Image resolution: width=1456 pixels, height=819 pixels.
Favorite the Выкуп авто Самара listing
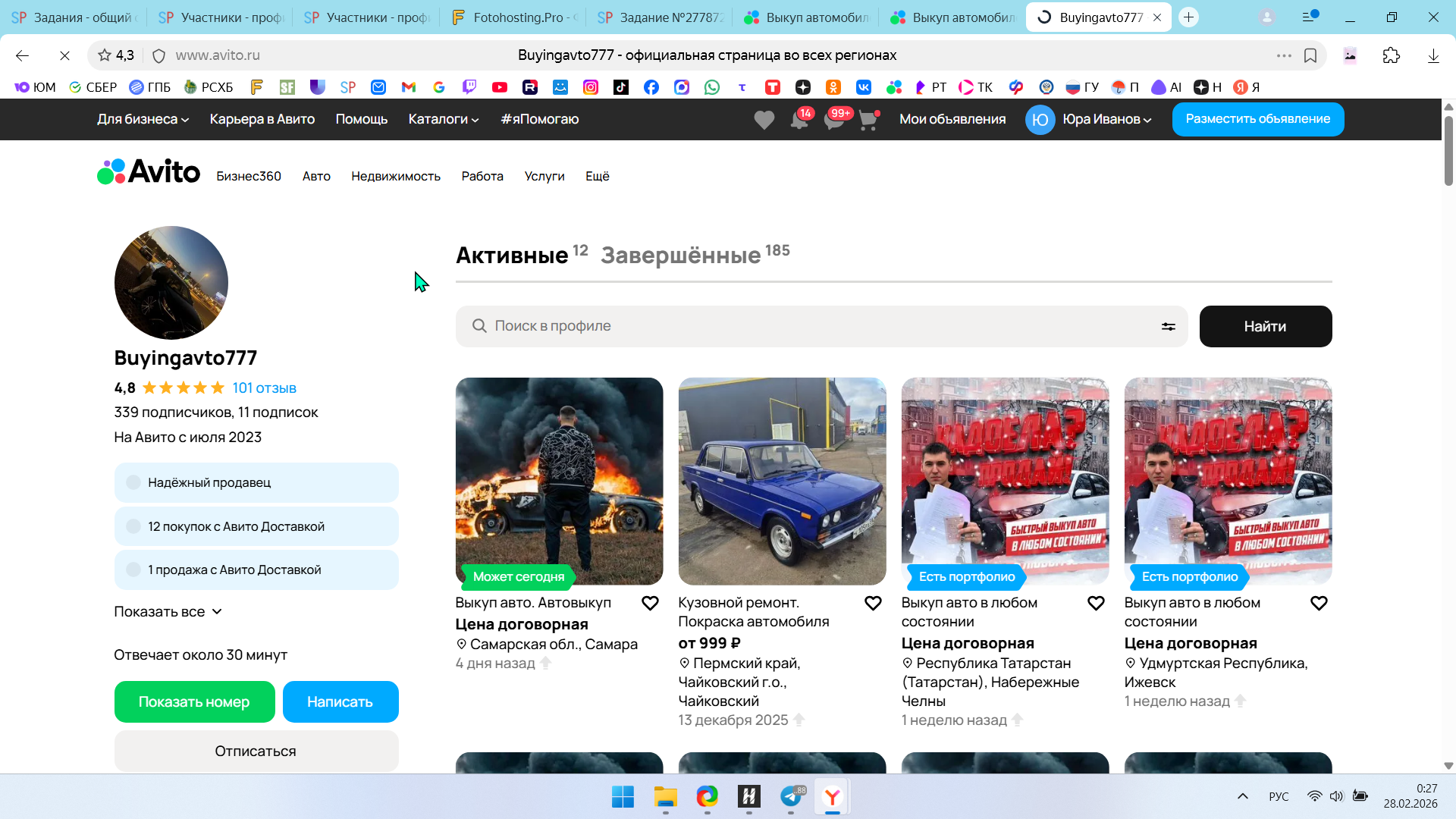[650, 604]
